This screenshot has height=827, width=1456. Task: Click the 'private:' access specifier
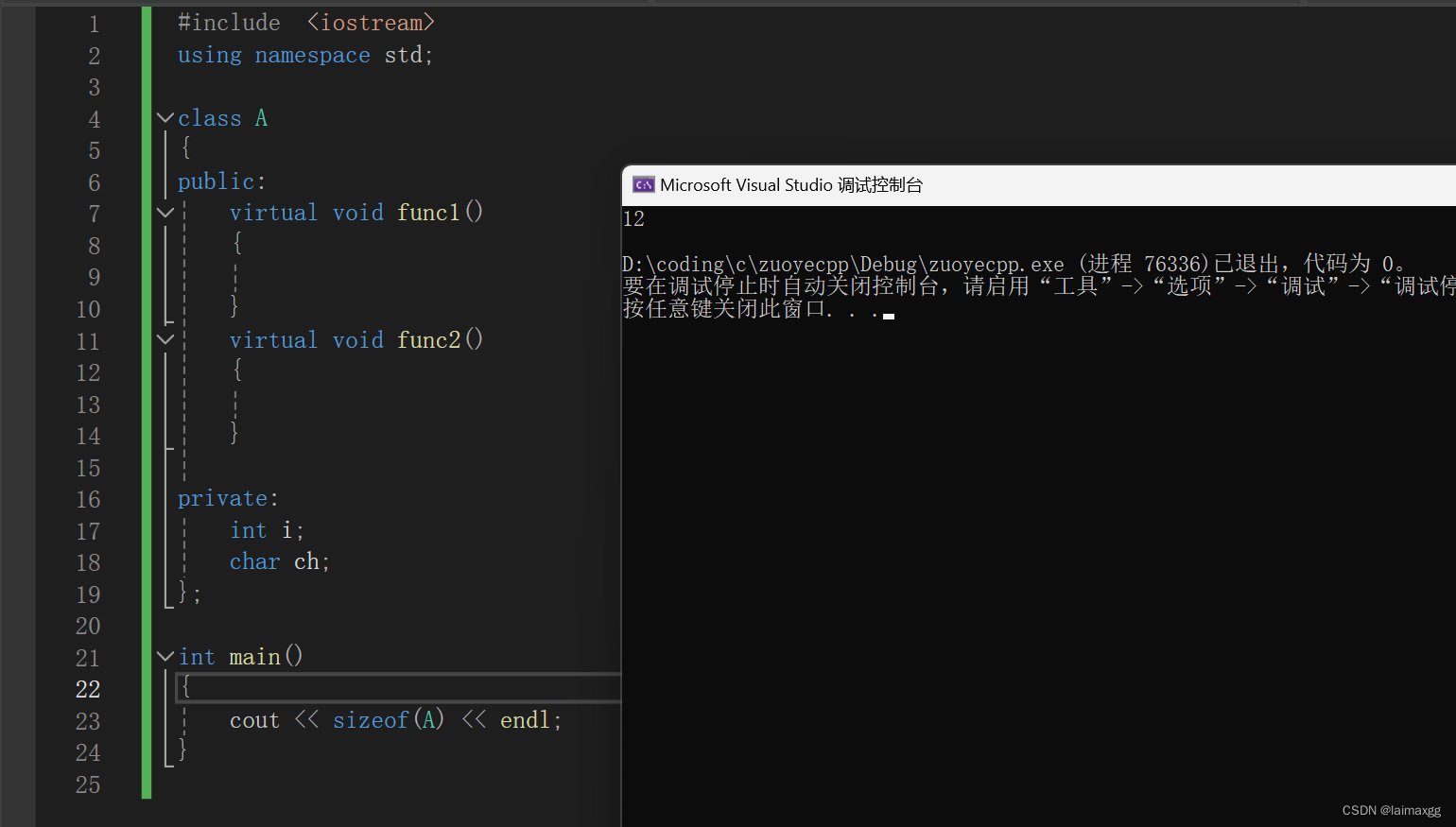229,498
